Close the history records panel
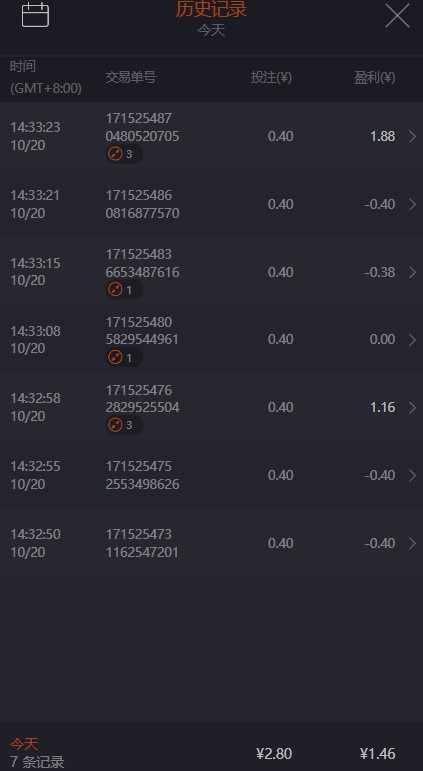Viewport: 423px width, 771px height. pos(397,15)
